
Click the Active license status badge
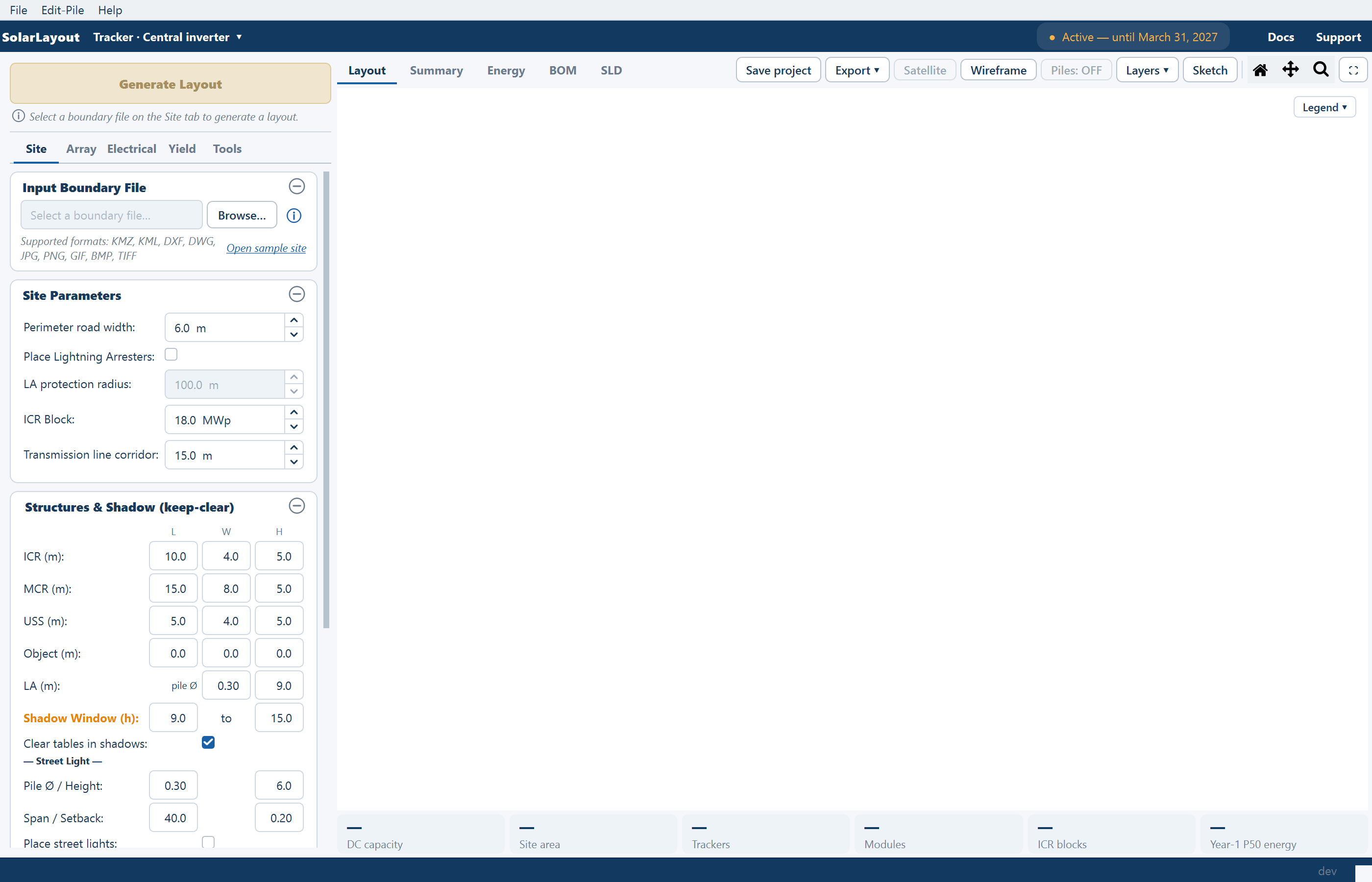(1133, 37)
